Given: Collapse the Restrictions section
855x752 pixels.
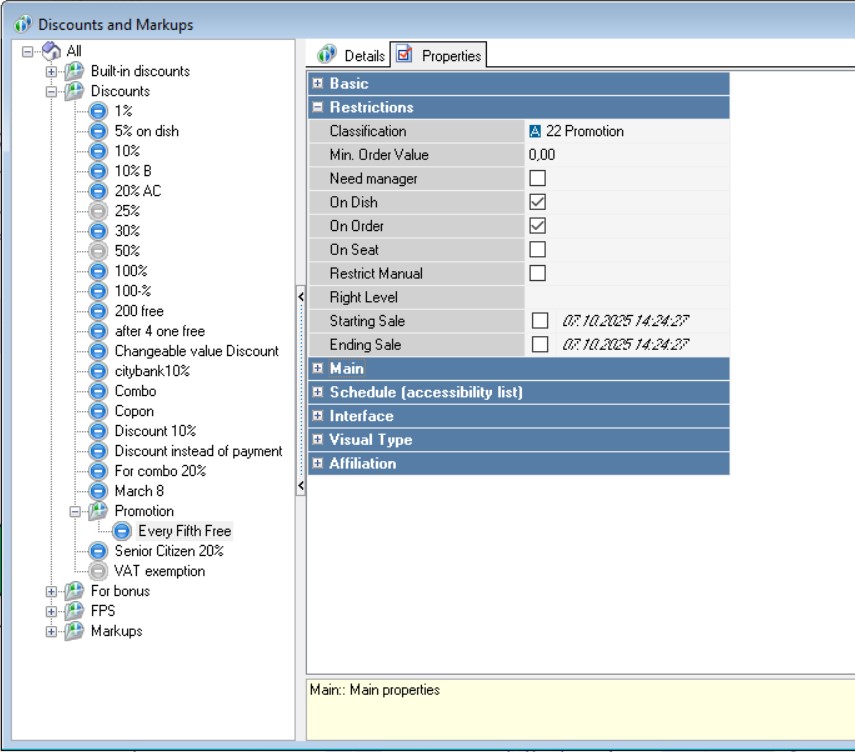Looking at the screenshot, I should (x=317, y=107).
